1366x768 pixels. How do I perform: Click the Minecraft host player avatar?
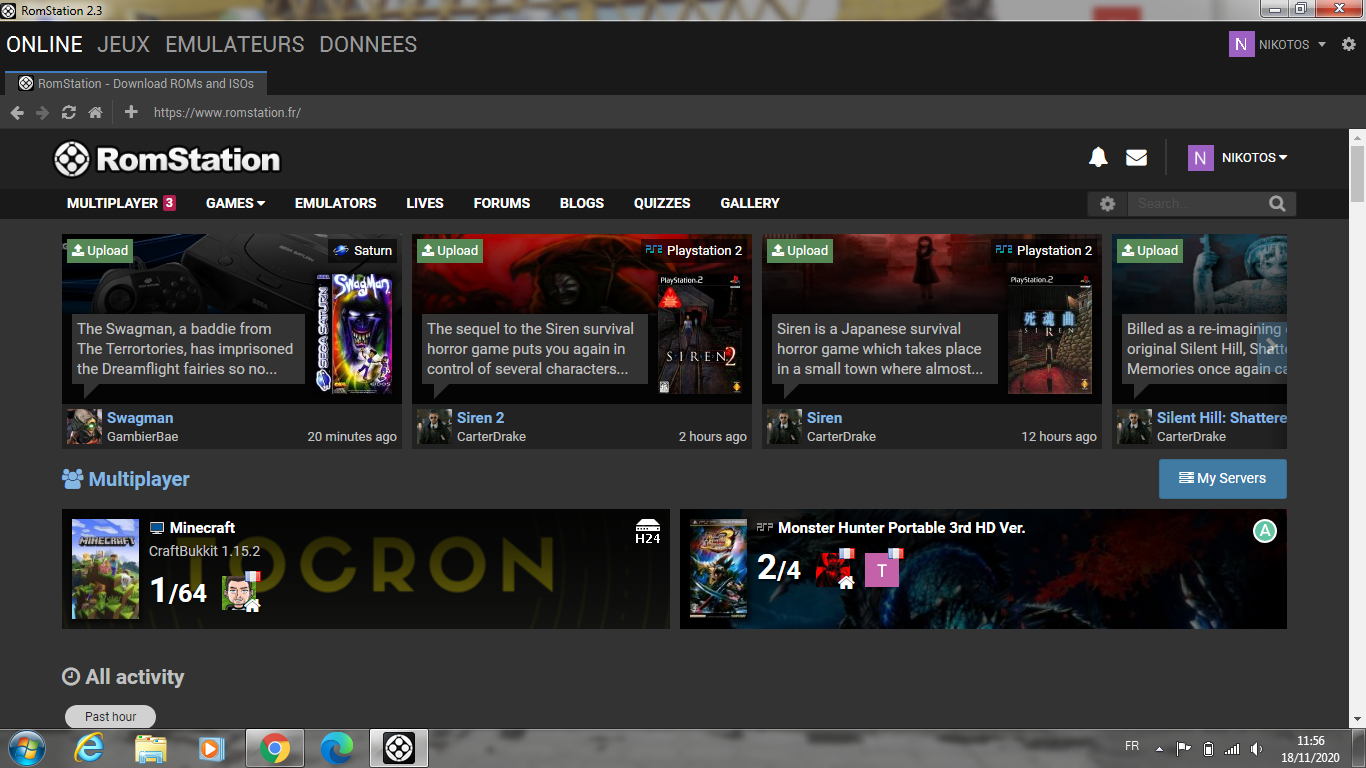(x=240, y=592)
